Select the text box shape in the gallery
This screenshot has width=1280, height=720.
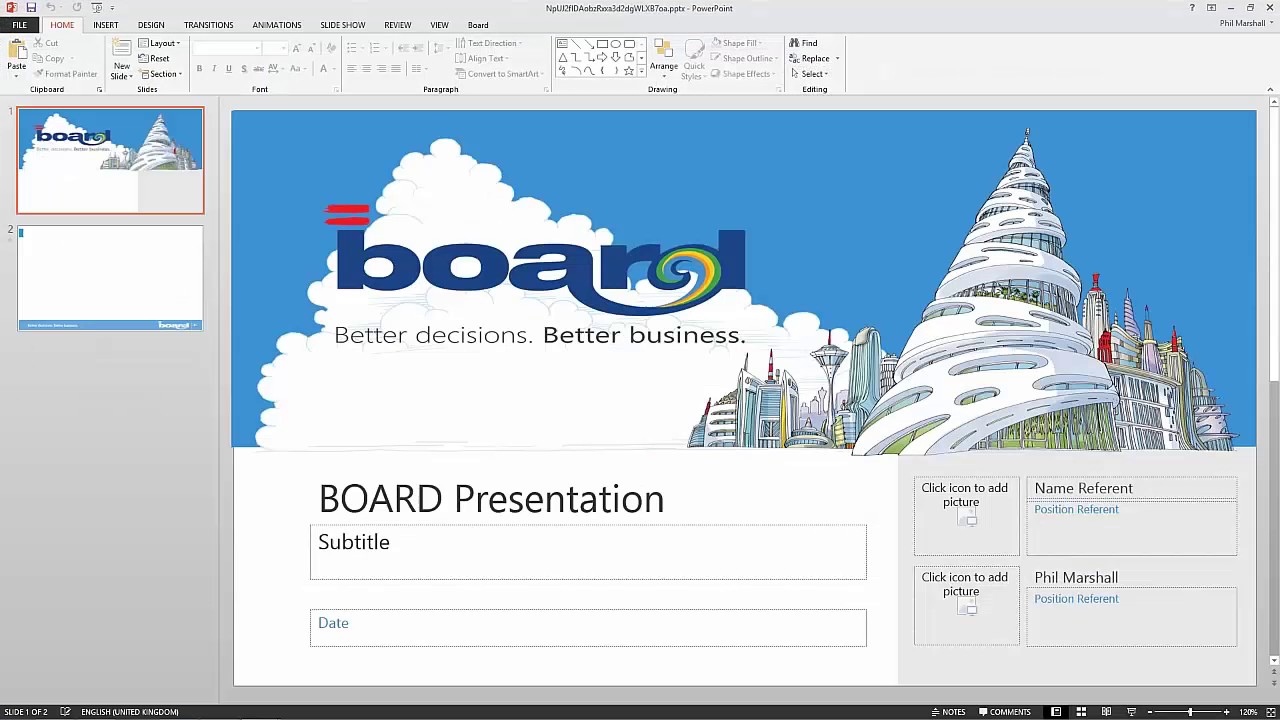coord(562,44)
